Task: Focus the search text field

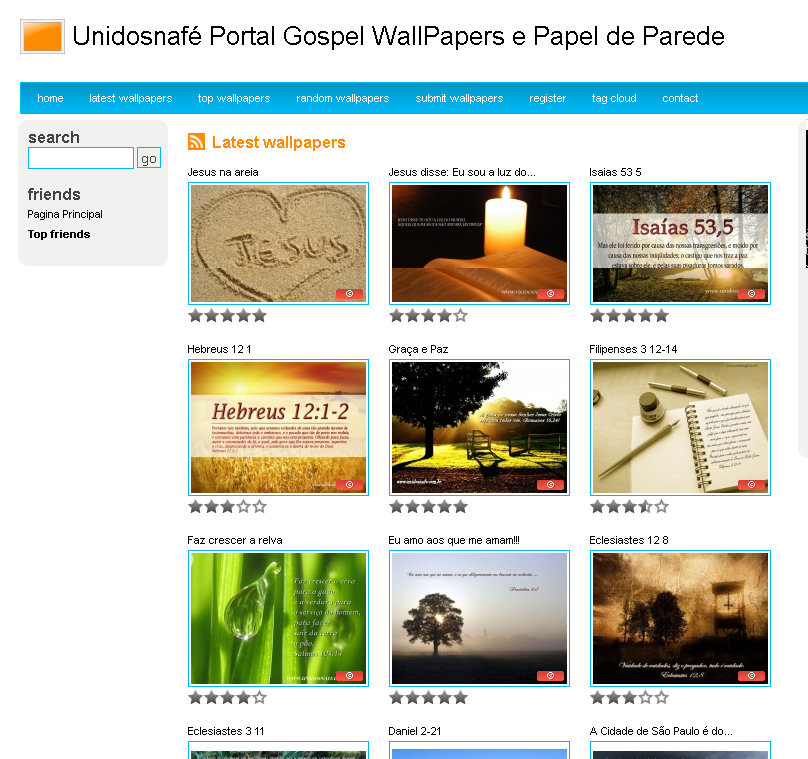Action: pyautogui.click(x=81, y=158)
